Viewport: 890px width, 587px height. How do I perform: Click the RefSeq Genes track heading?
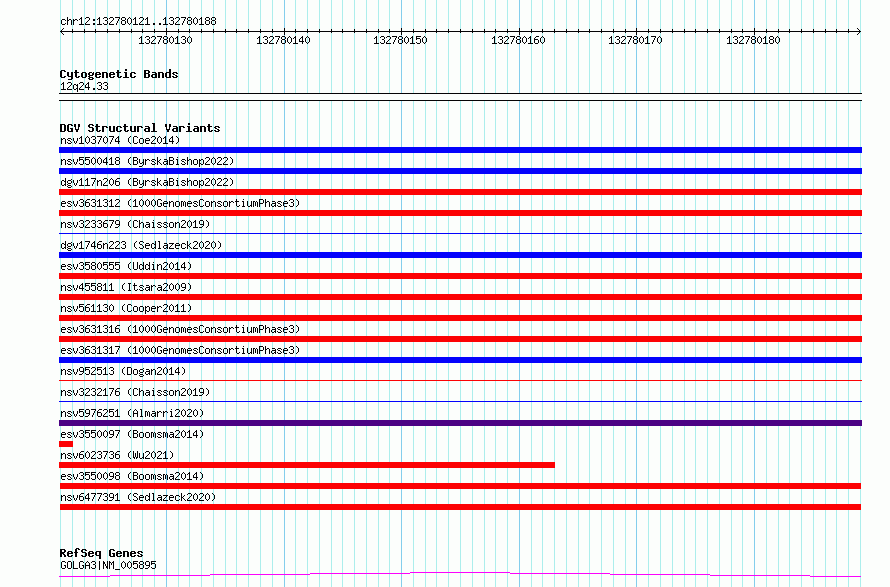(x=101, y=553)
